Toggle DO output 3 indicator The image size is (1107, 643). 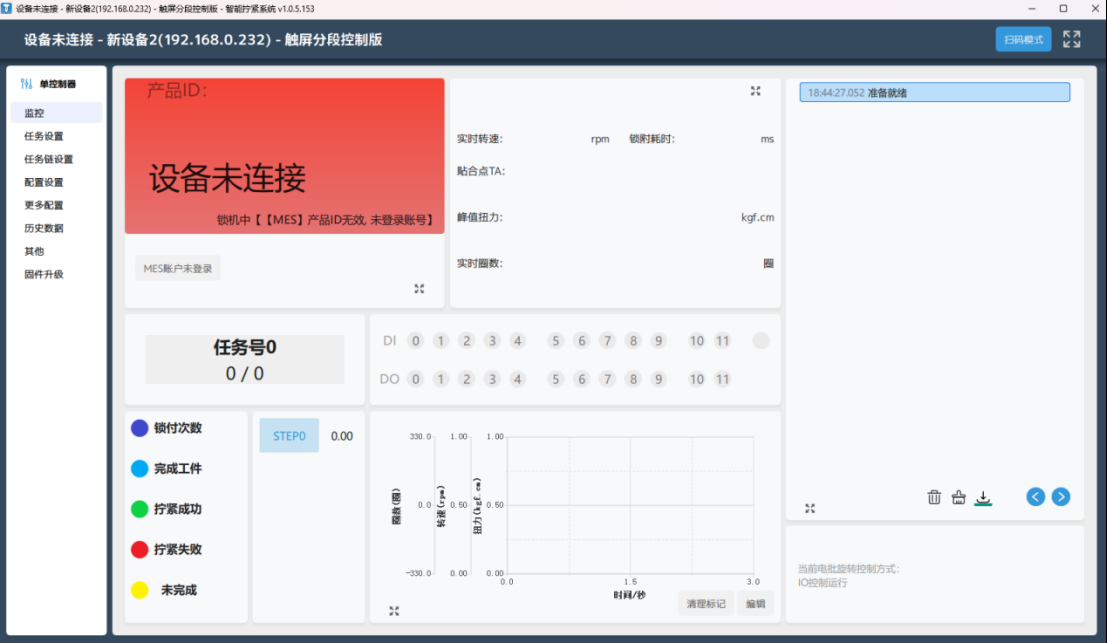coord(492,379)
